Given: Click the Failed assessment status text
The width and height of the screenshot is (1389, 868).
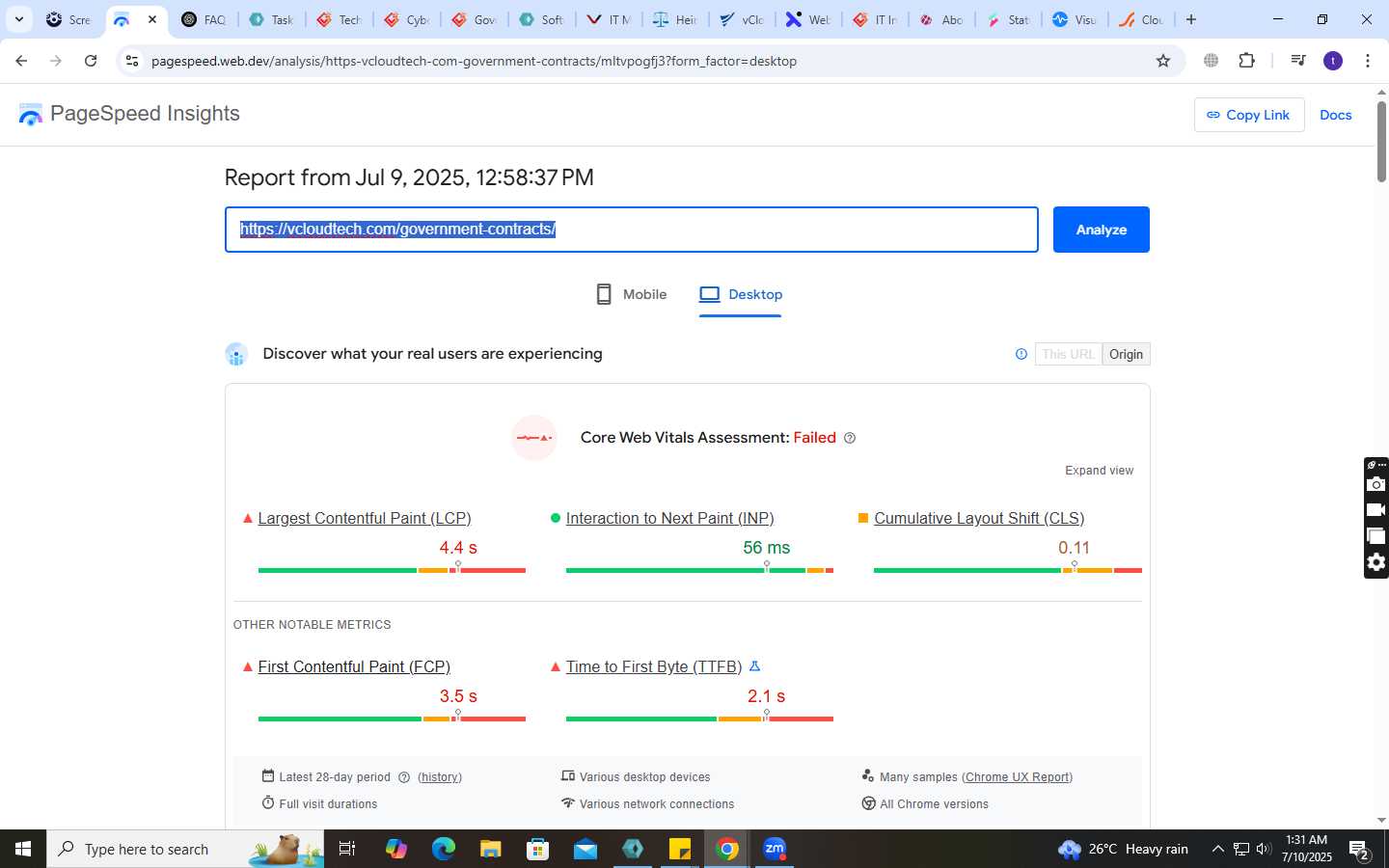Looking at the screenshot, I should pyautogui.click(x=814, y=438).
